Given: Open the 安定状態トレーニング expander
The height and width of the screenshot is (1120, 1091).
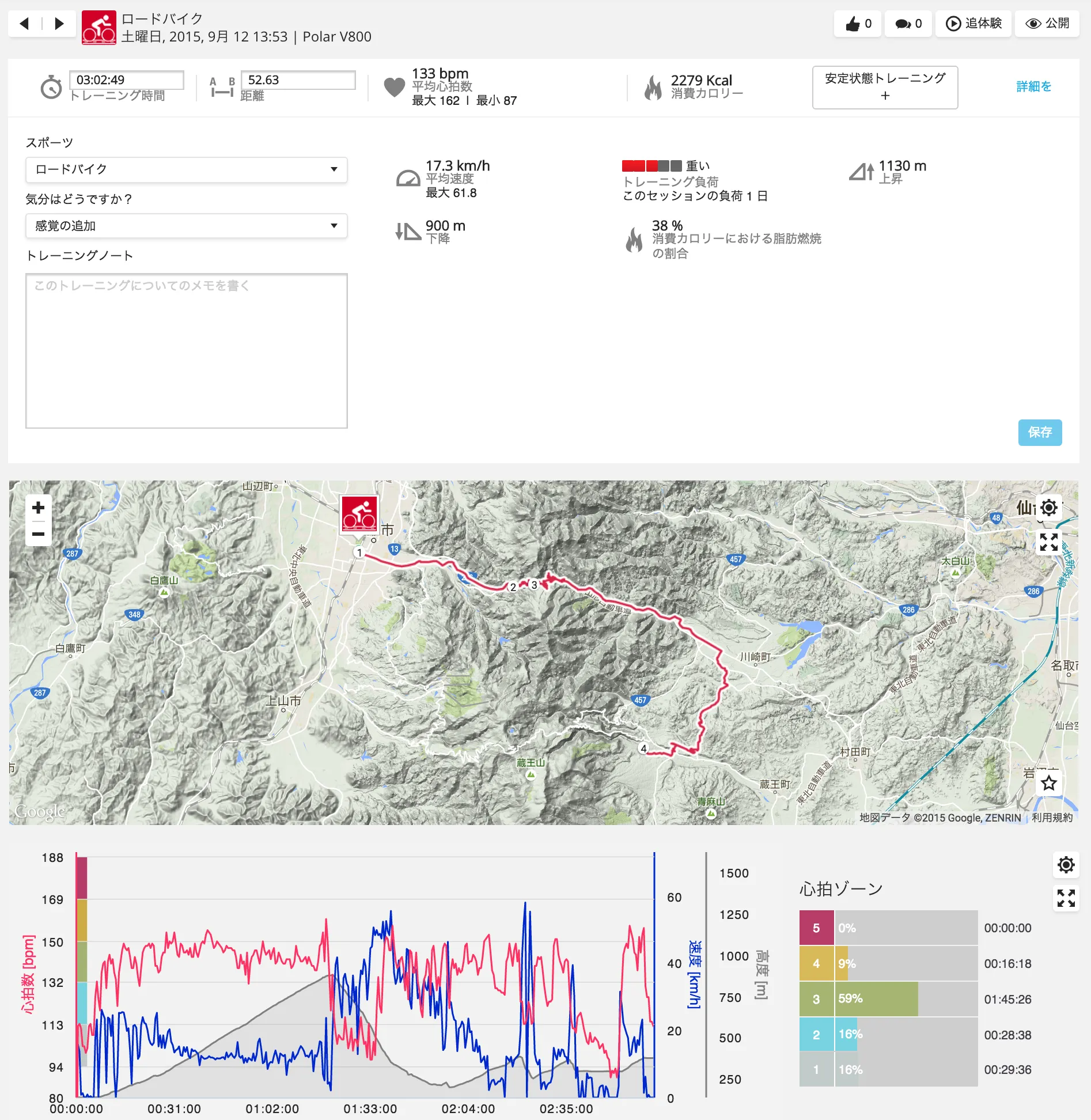Looking at the screenshot, I should pyautogui.click(x=885, y=87).
